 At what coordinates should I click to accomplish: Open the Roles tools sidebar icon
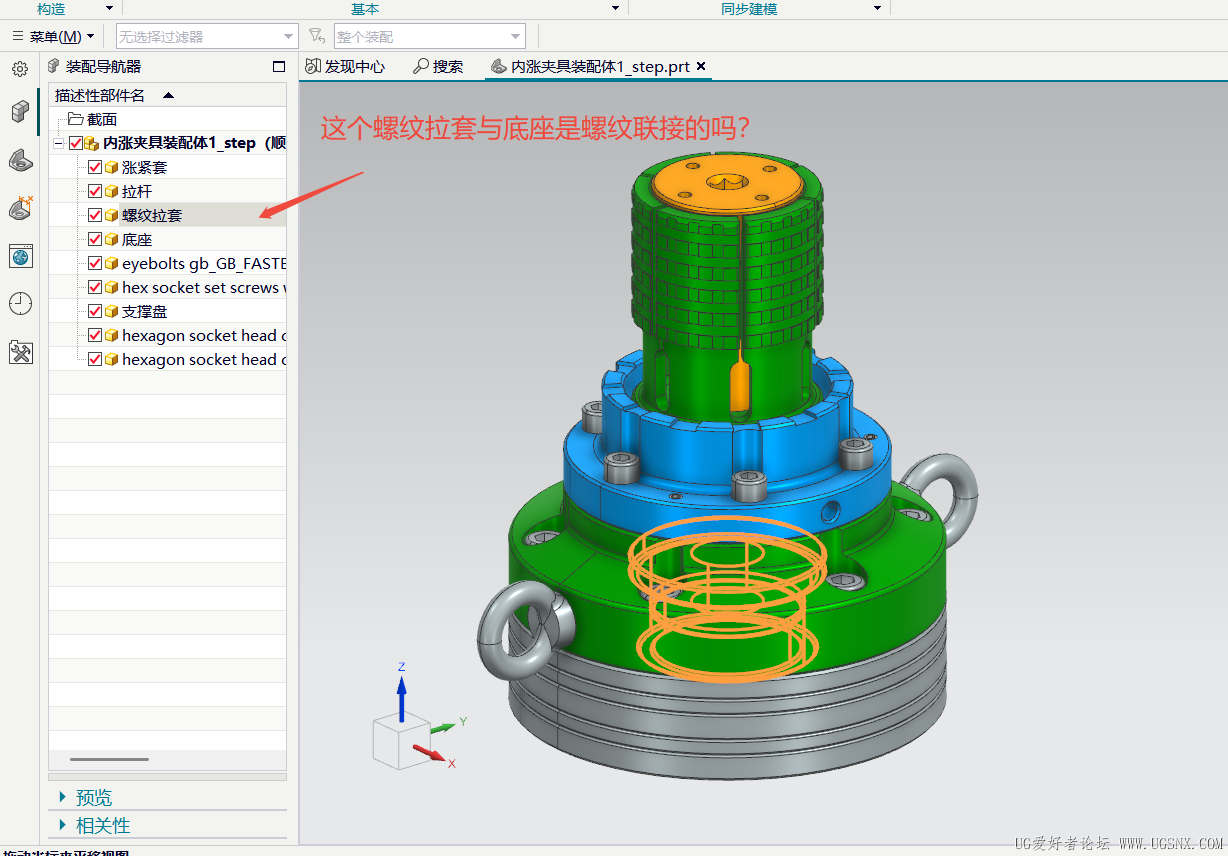(21, 352)
